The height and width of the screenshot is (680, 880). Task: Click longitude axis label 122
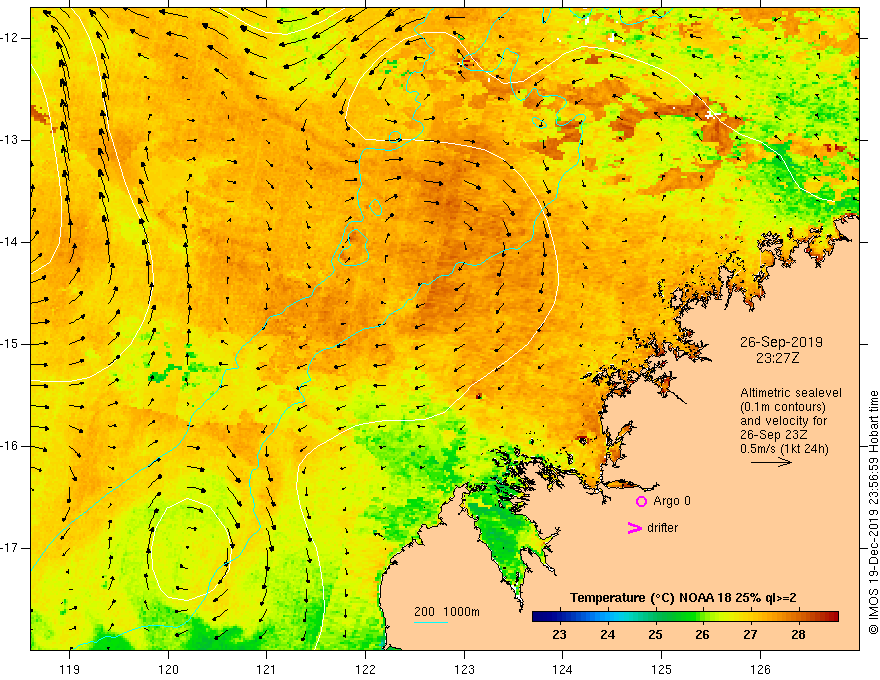(x=365, y=669)
